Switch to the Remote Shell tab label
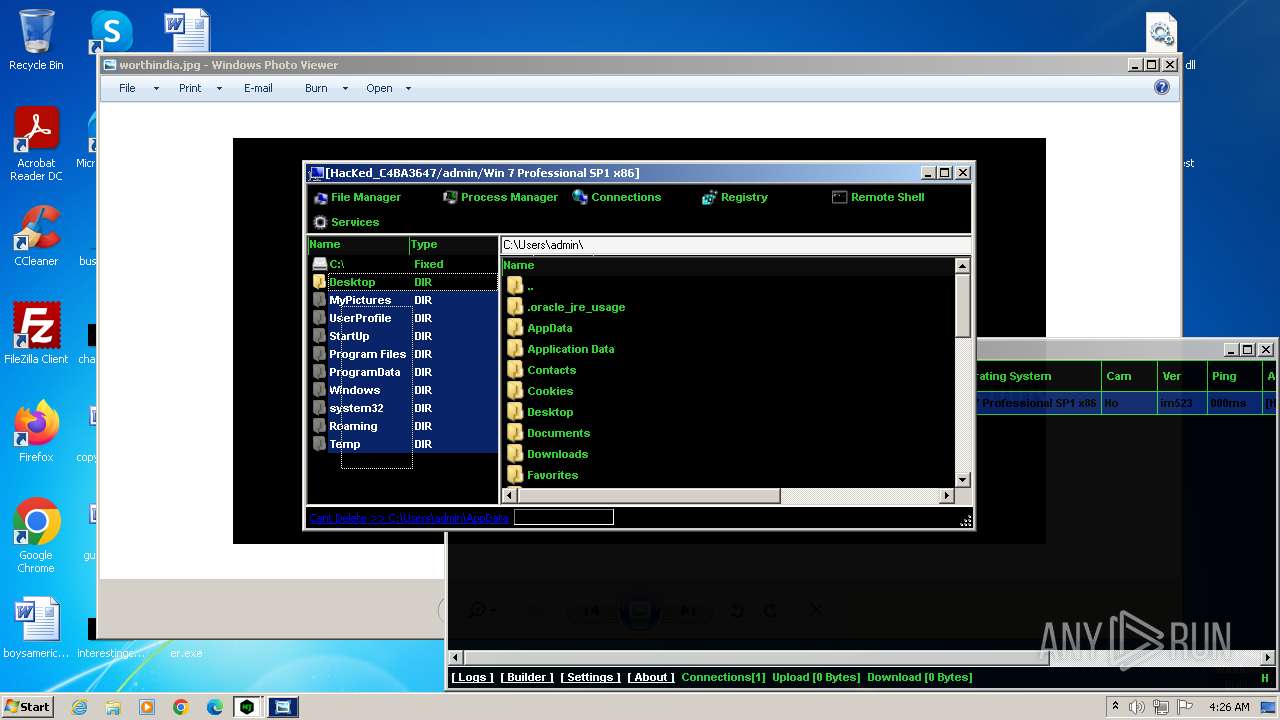Viewport: 1280px width, 720px height. coord(887,197)
